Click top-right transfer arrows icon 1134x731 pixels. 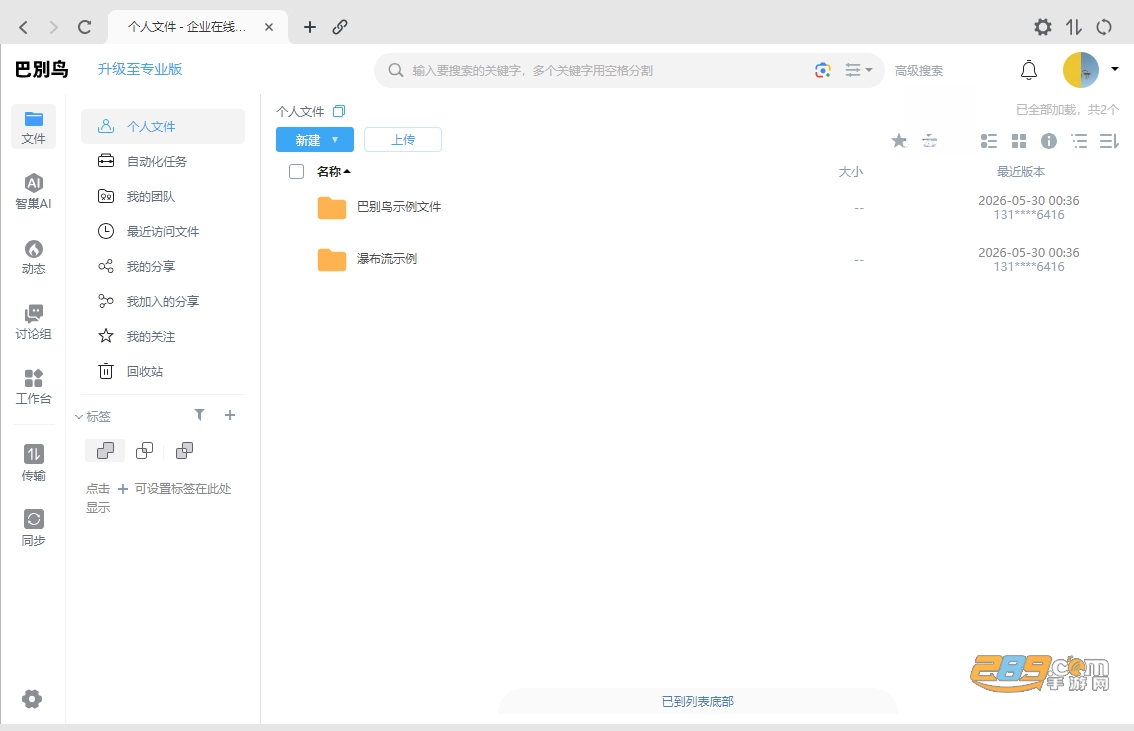click(1074, 27)
